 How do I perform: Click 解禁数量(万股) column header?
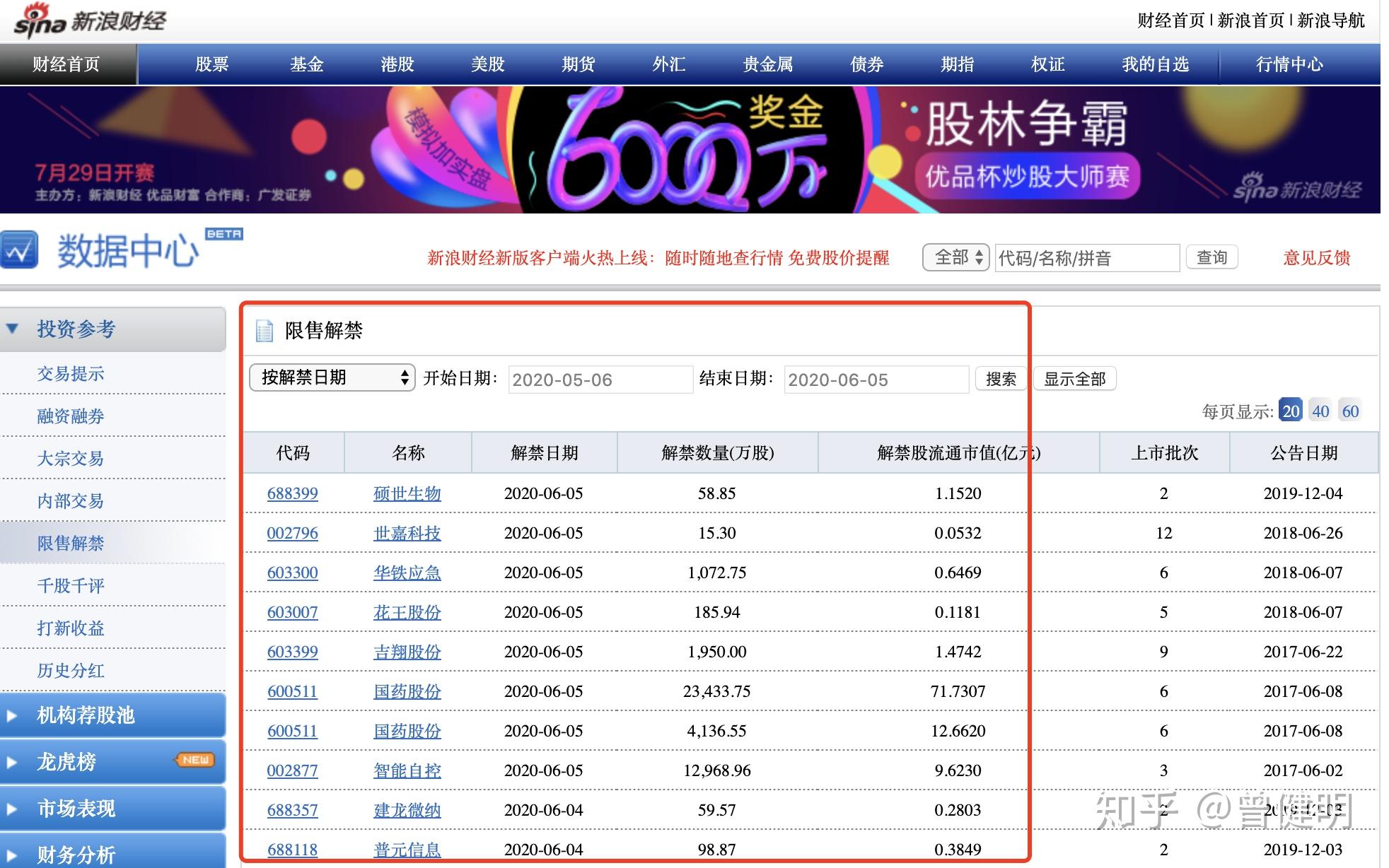pos(718,453)
